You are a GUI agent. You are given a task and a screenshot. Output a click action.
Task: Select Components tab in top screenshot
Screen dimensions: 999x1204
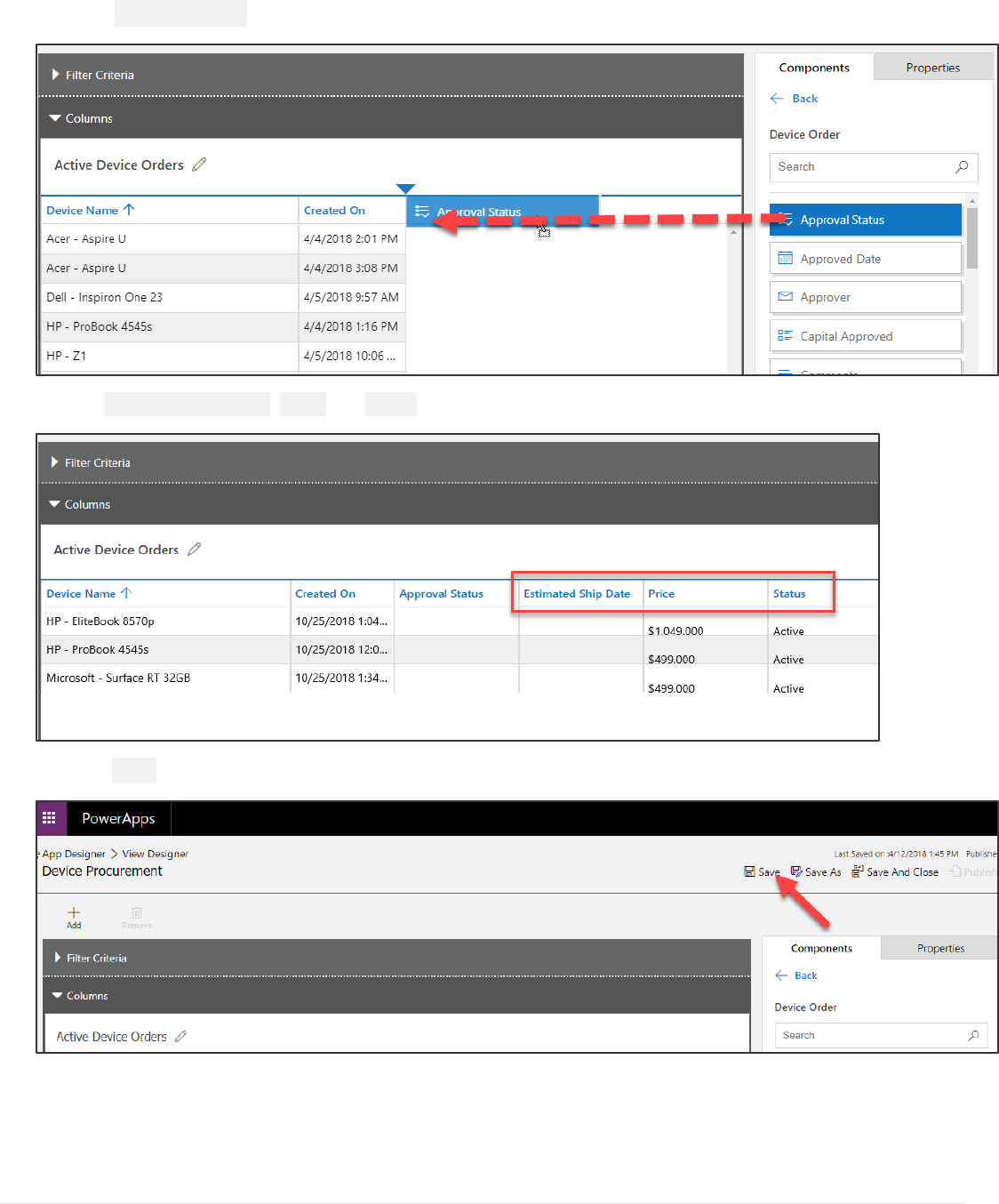(x=814, y=68)
